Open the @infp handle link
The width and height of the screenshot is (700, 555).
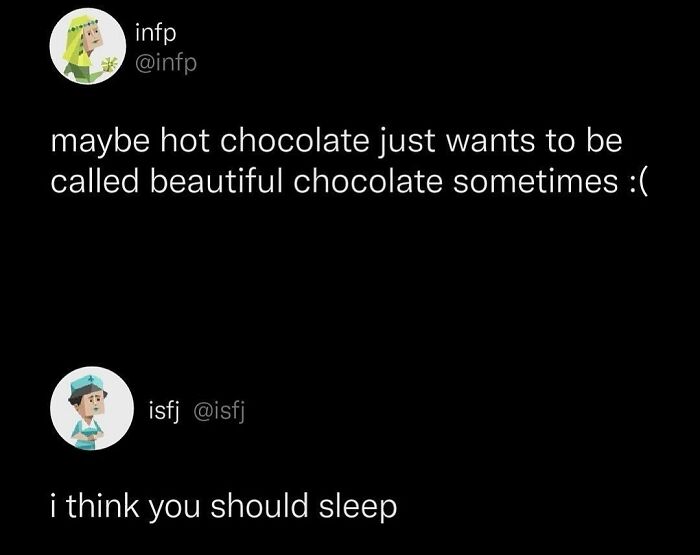[x=165, y=63]
